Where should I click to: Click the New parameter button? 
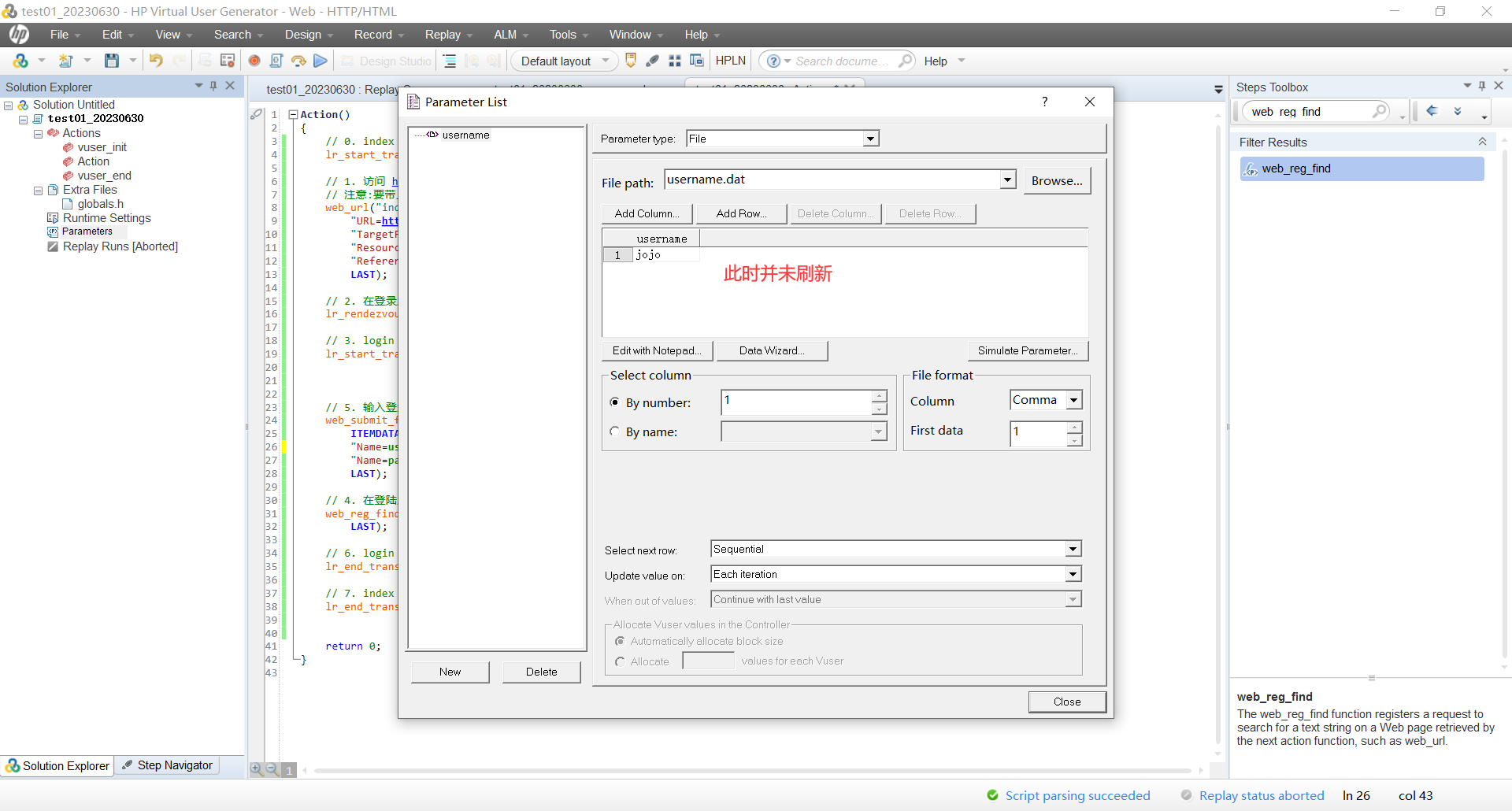[x=450, y=672]
